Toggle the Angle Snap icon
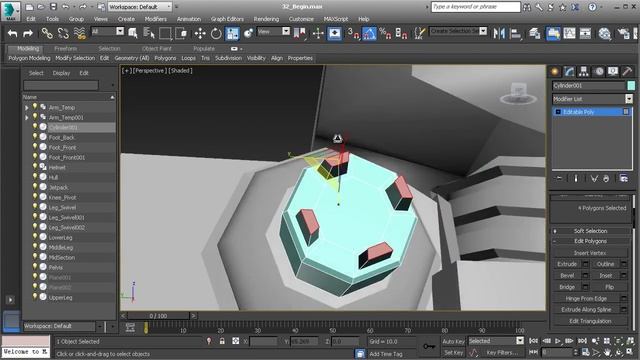Viewport: 640px width, 360px height. click(369, 33)
